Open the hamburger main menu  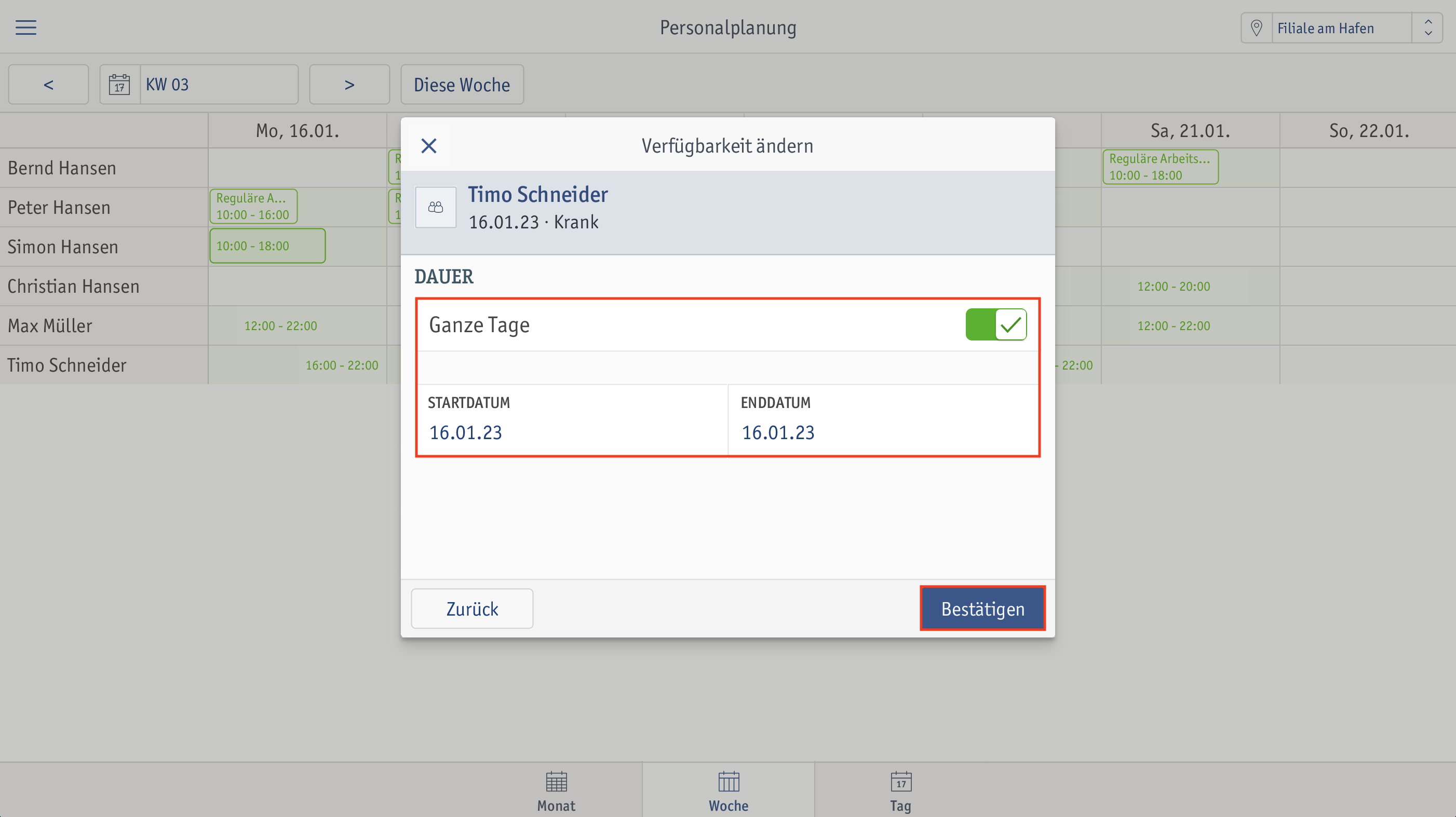pos(26,27)
